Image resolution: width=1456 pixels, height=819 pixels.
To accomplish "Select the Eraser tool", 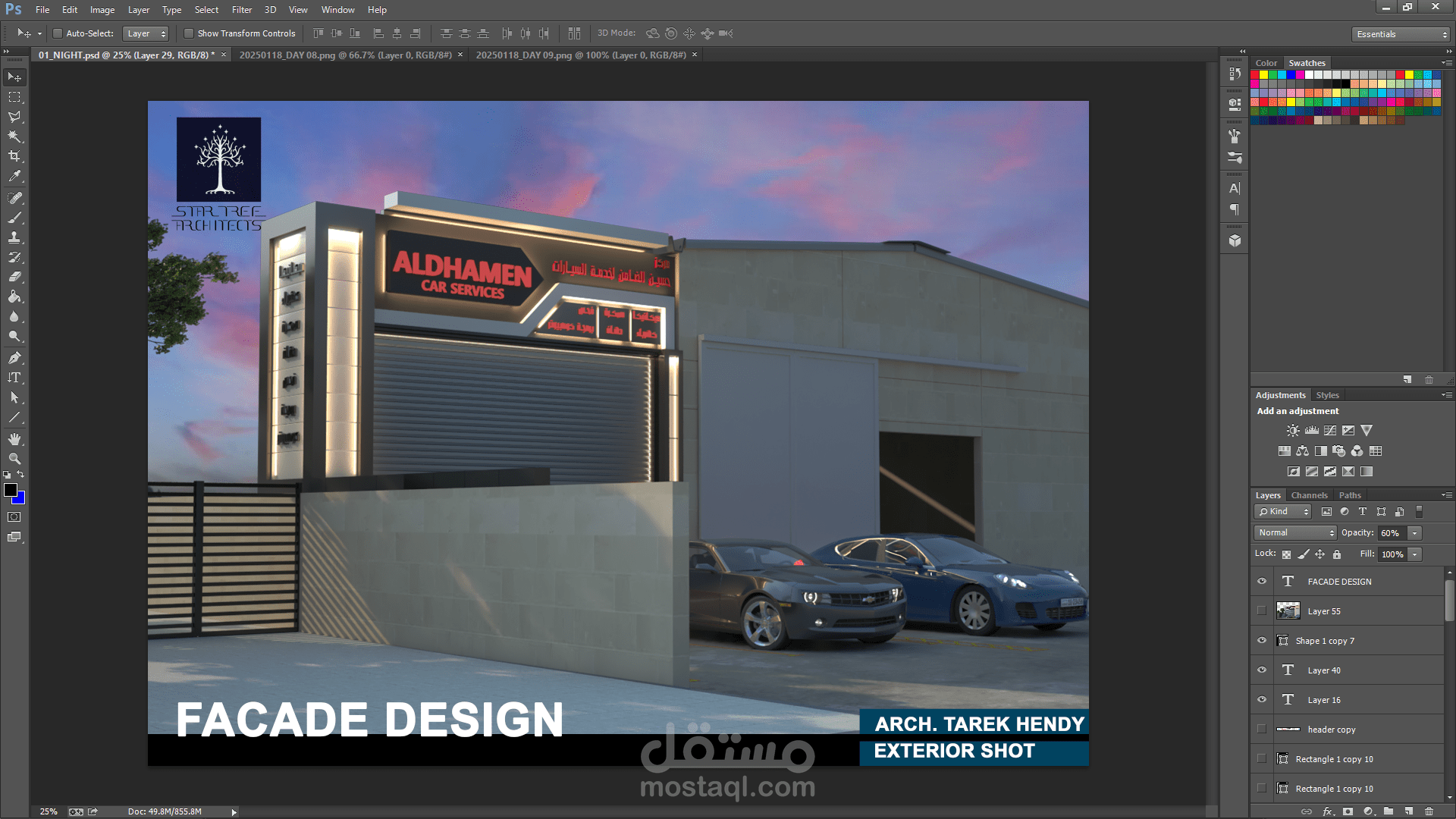I will pos(14,277).
